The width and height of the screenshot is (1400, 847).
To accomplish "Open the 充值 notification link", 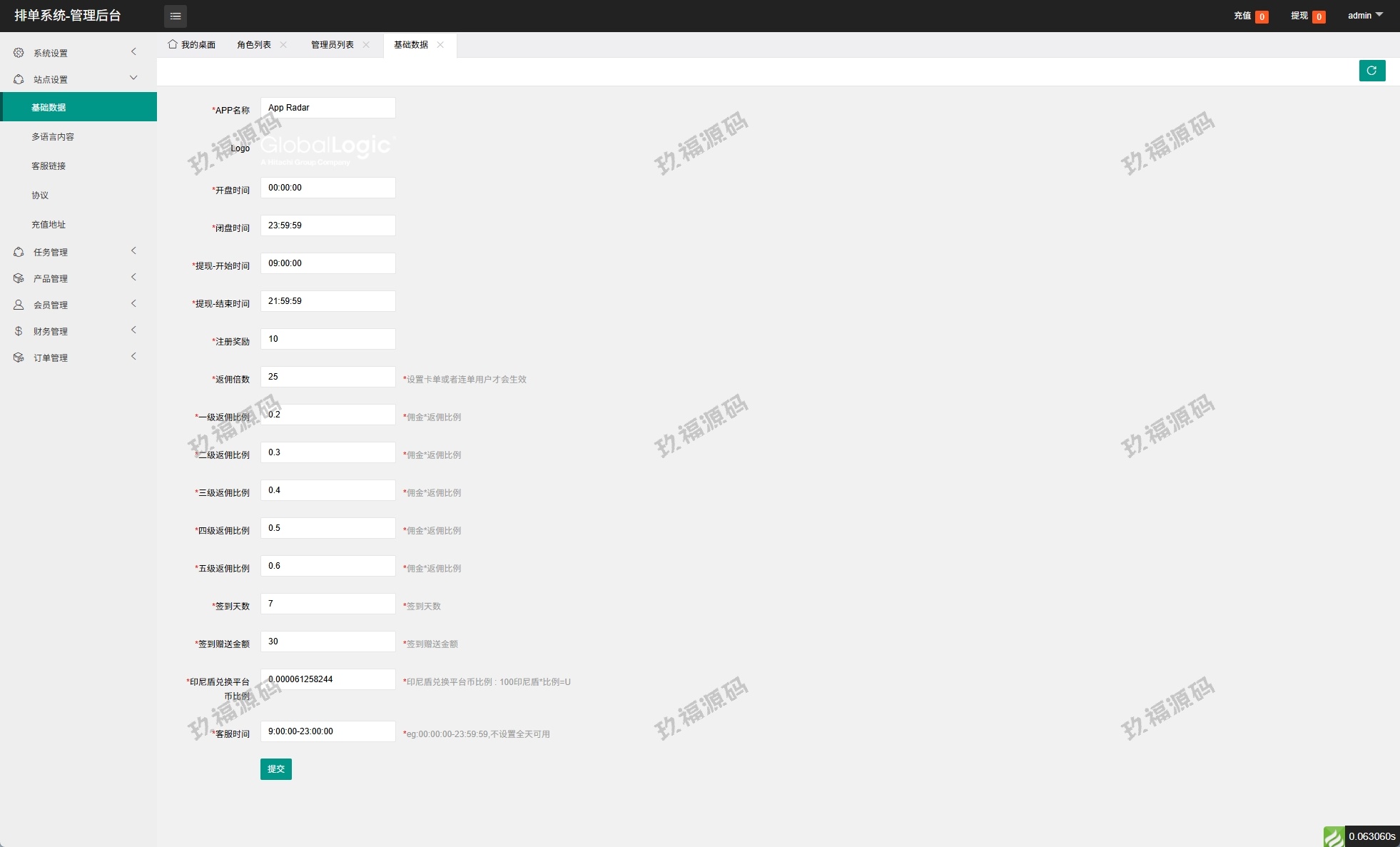I will 1242,16.
